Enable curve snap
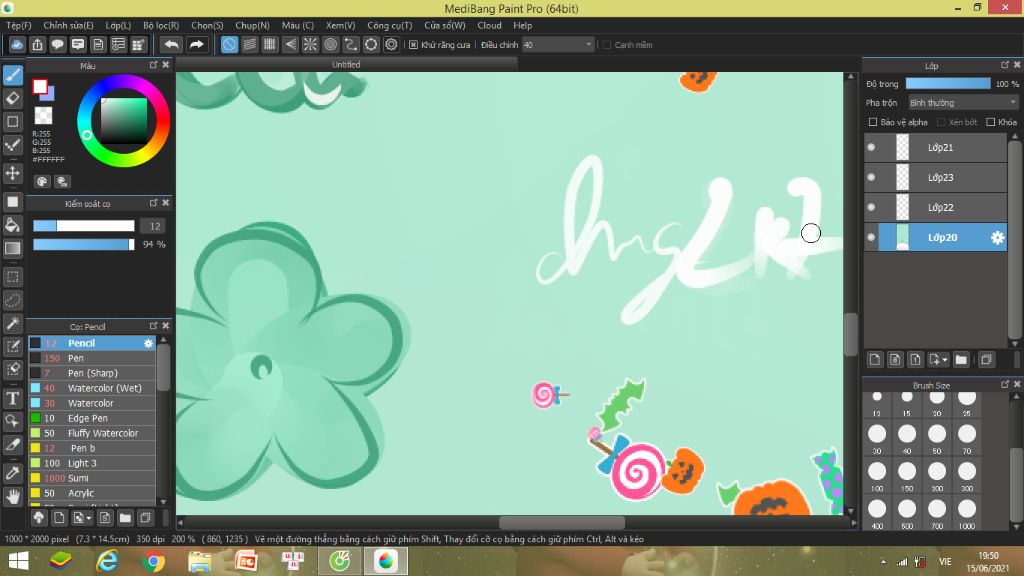Screen dimensions: 1024x576 351,44
